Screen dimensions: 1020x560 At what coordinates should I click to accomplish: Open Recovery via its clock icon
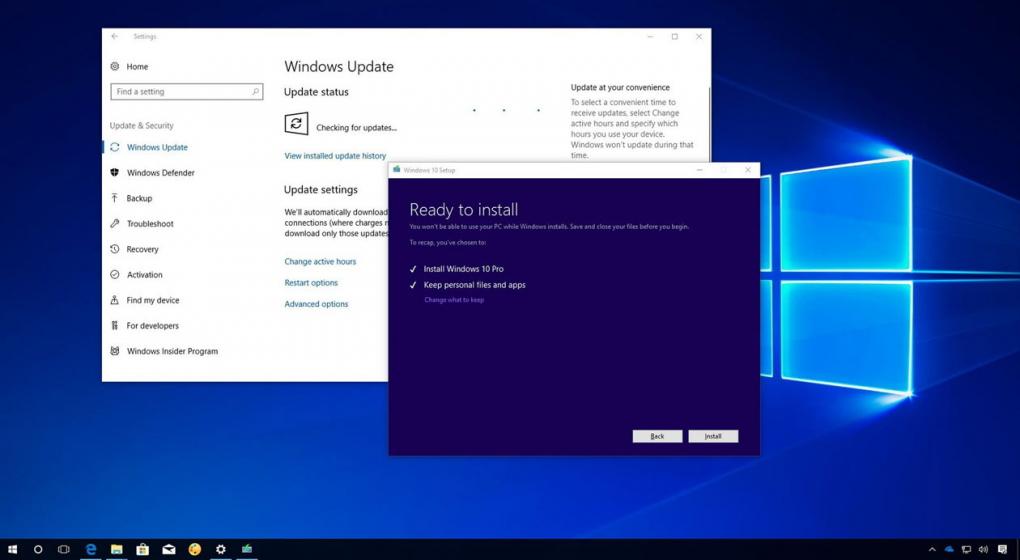[115, 249]
